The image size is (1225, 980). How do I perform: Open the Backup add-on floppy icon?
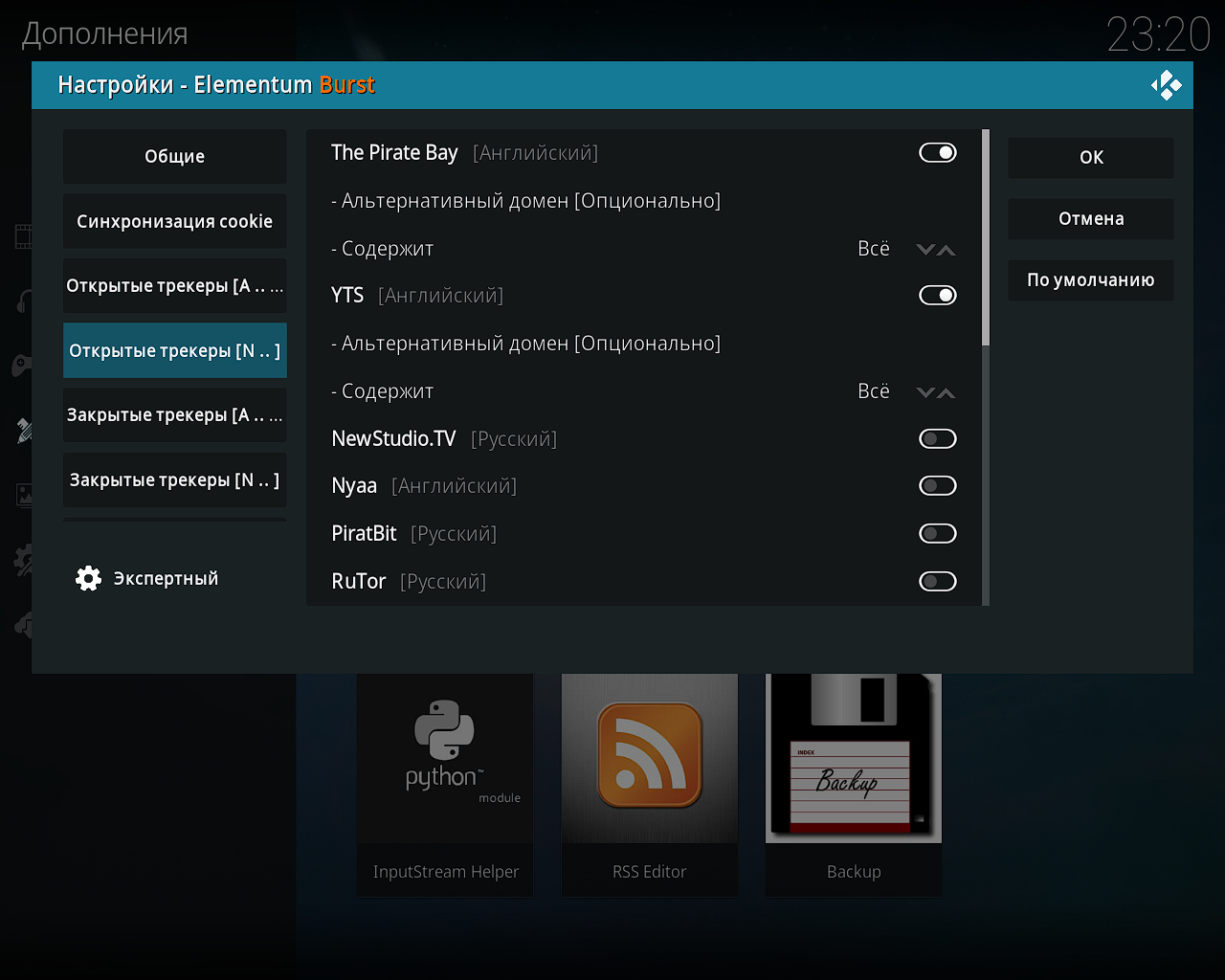854,758
